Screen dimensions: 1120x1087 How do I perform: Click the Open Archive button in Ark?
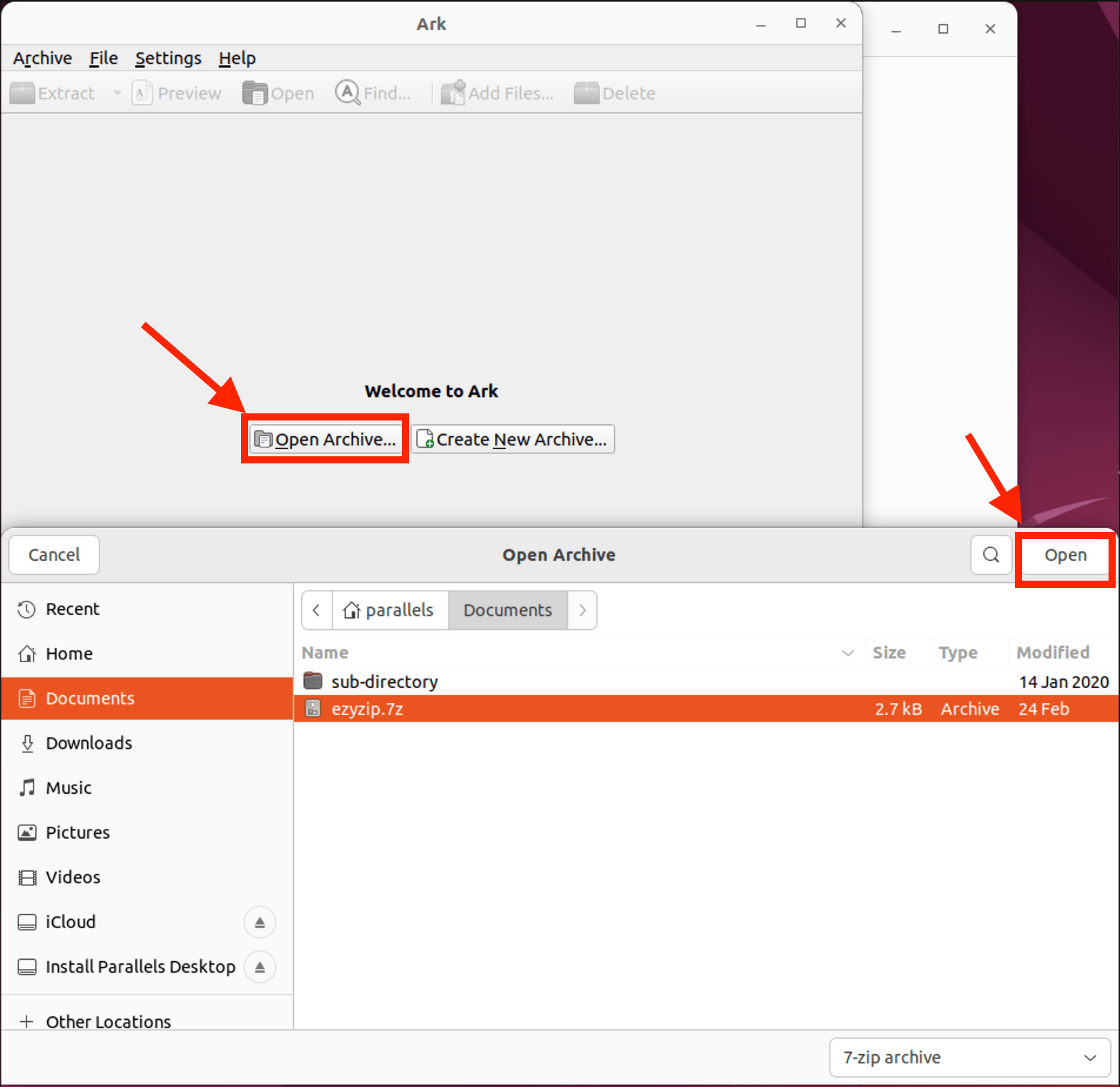[325, 439]
